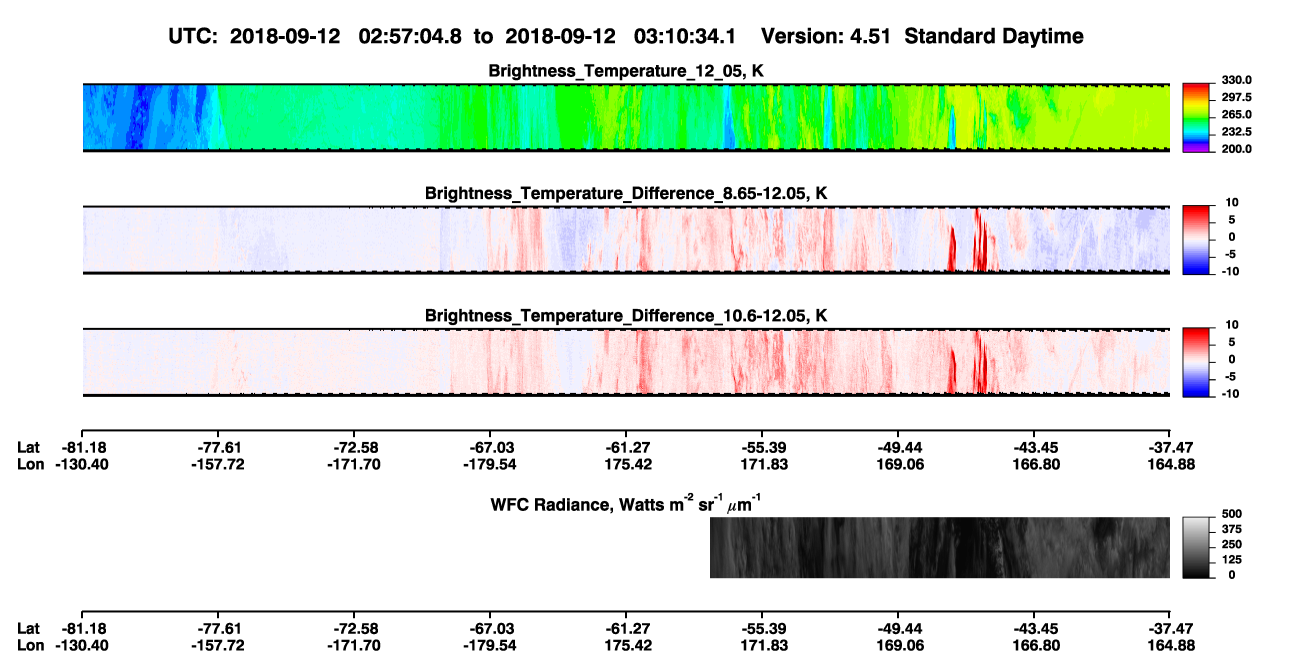Click the color bar beside the 10.6-12.05 difference panel
The width and height of the screenshot is (1300, 667).
(x=1197, y=361)
